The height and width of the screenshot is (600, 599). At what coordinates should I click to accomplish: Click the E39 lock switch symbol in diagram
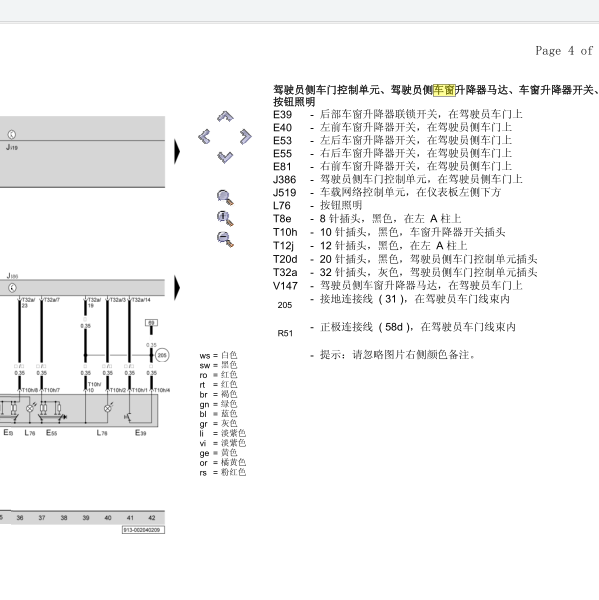click(x=128, y=416)
